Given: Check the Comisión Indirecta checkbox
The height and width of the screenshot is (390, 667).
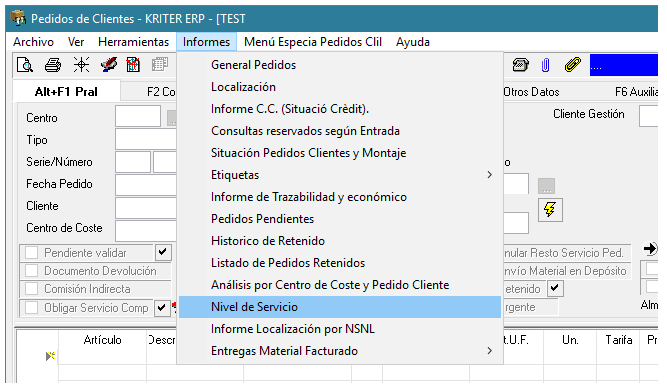Looking at the screenshot, I should click(x=31, y=289).
